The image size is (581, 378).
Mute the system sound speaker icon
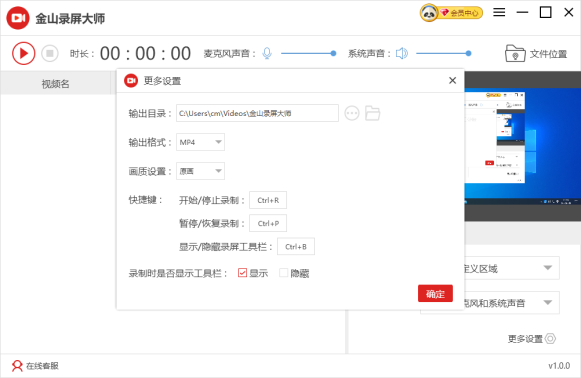tap(402, 53)
